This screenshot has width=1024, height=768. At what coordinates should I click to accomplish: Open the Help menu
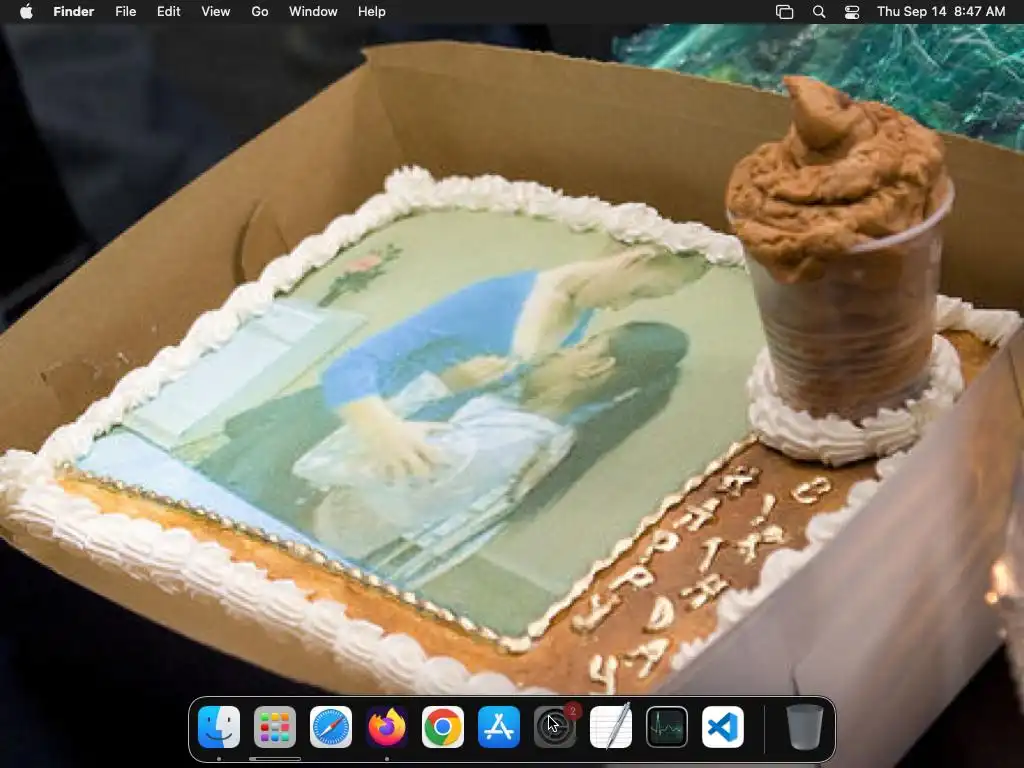(372, 12)
